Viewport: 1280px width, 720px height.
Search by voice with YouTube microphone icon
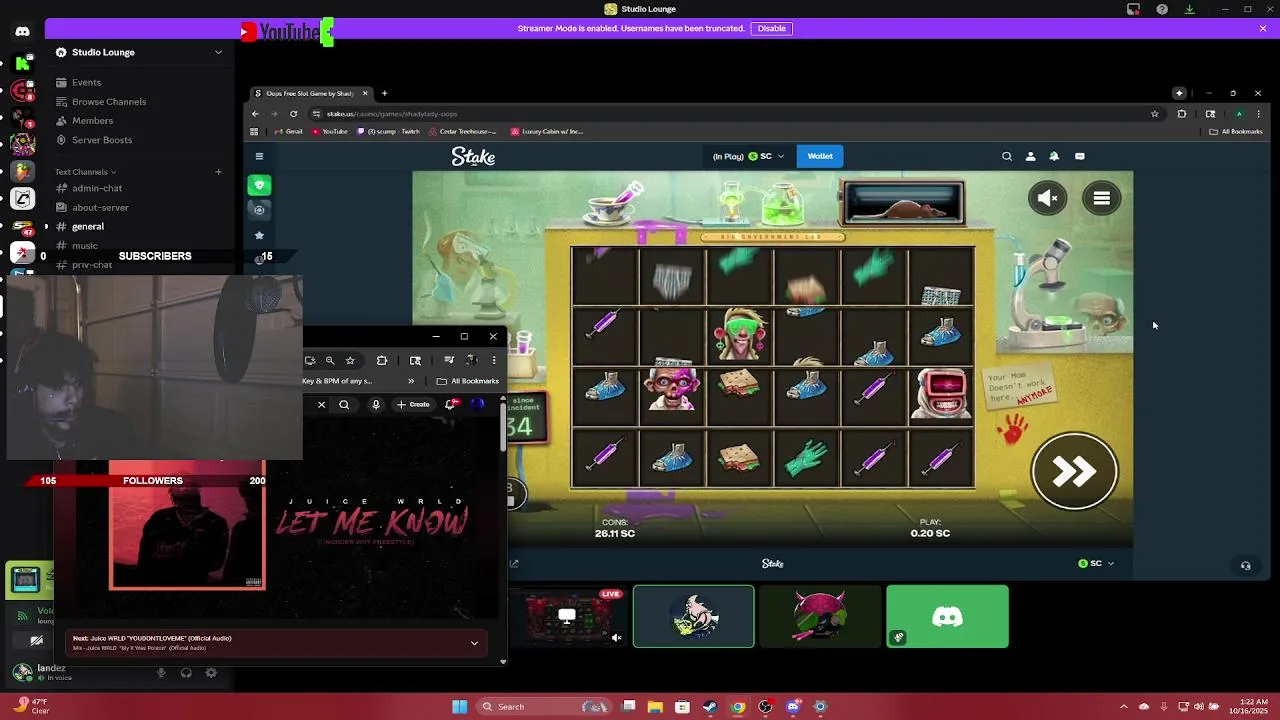[376, 404]
